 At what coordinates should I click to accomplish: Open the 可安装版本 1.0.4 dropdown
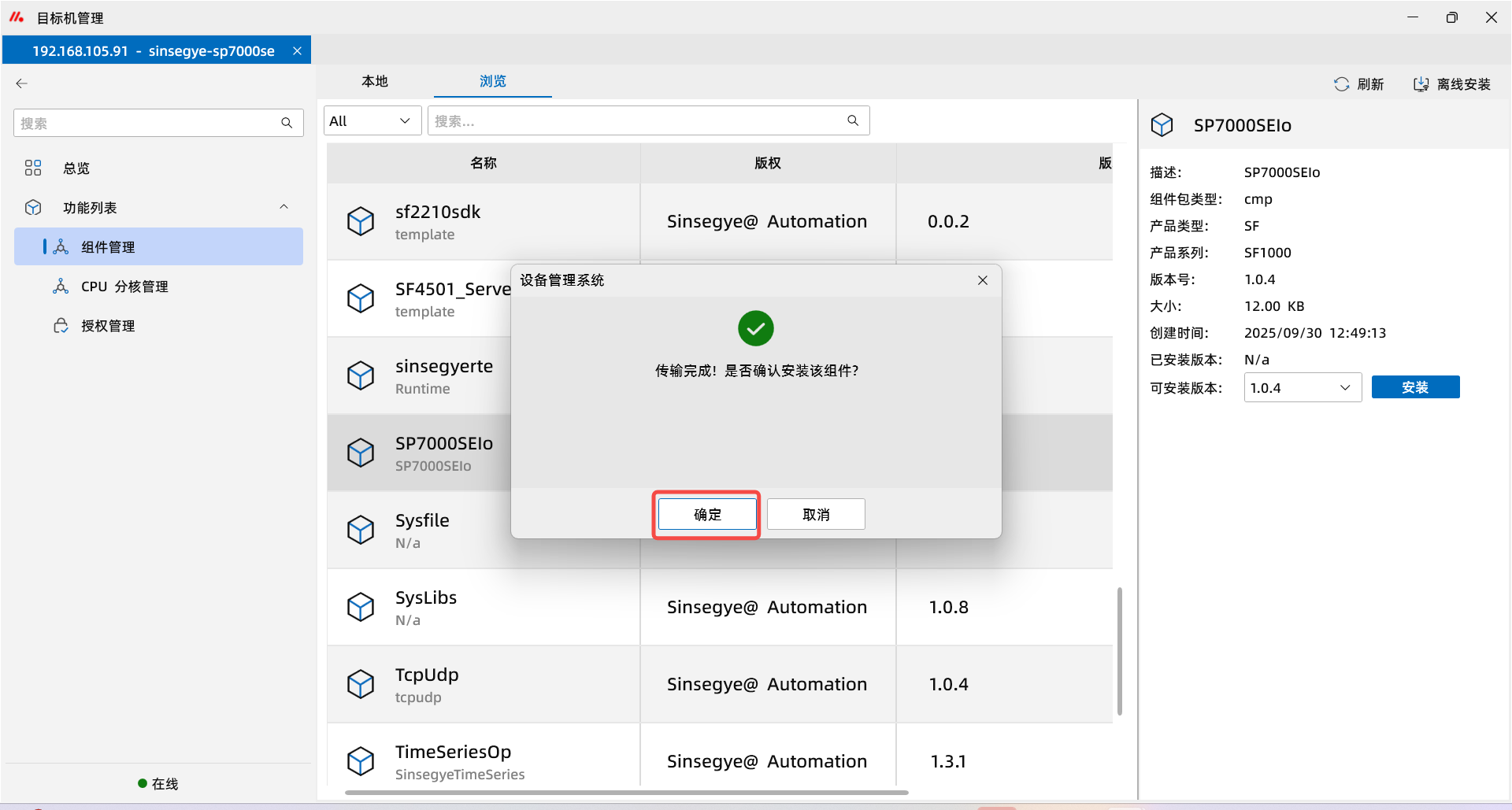click(1303, 387)
